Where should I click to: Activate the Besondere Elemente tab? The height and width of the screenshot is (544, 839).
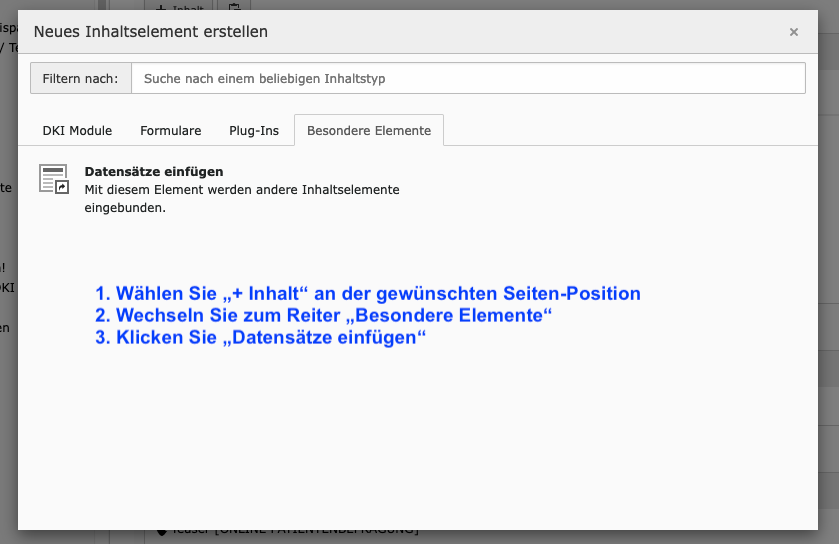(368, 131)
